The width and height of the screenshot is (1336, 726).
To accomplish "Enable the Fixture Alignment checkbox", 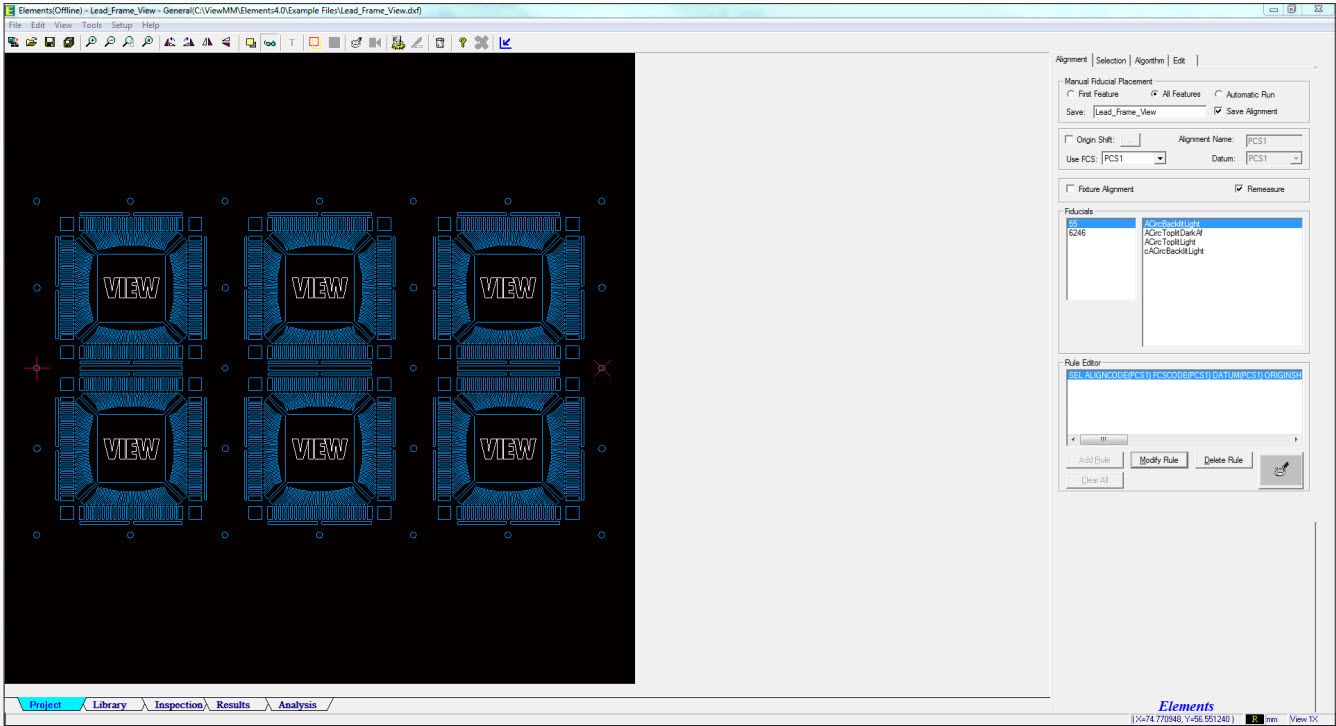I will (1071, 188).
